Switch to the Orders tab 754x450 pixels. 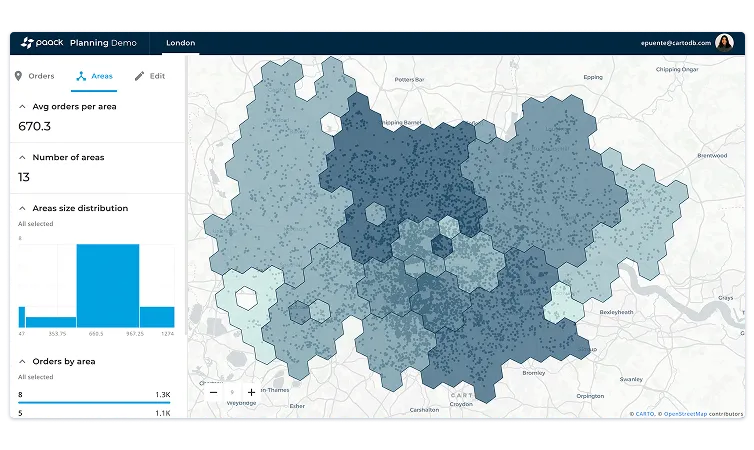click(x=34, y=76)
